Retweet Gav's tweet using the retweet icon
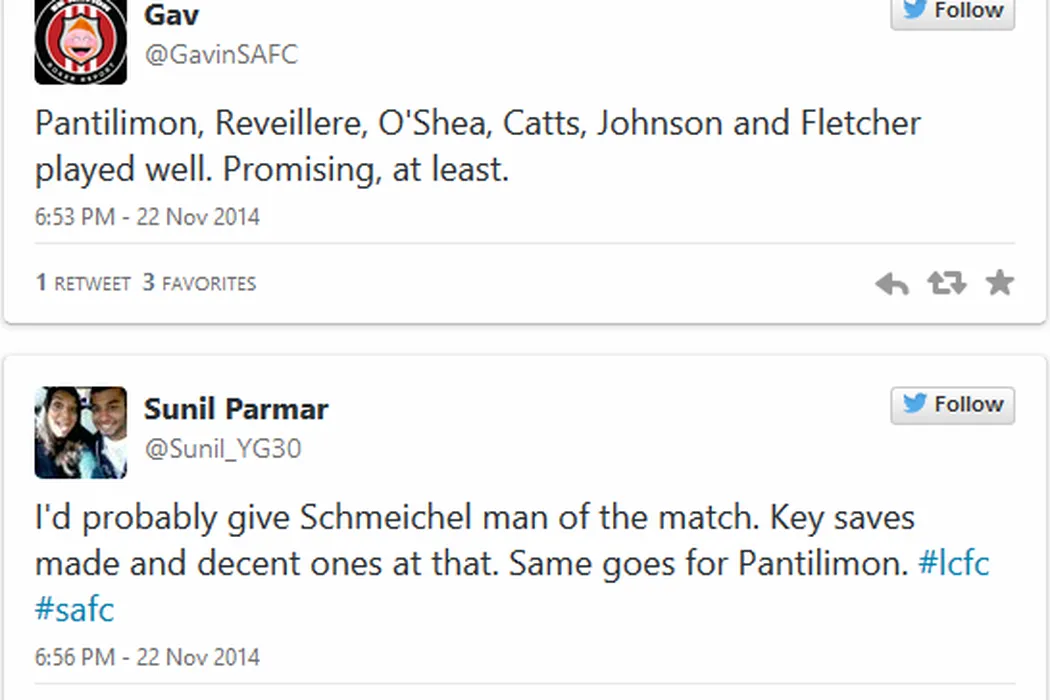The width and height of the screenshot is (1050, 700). [946, 284]
